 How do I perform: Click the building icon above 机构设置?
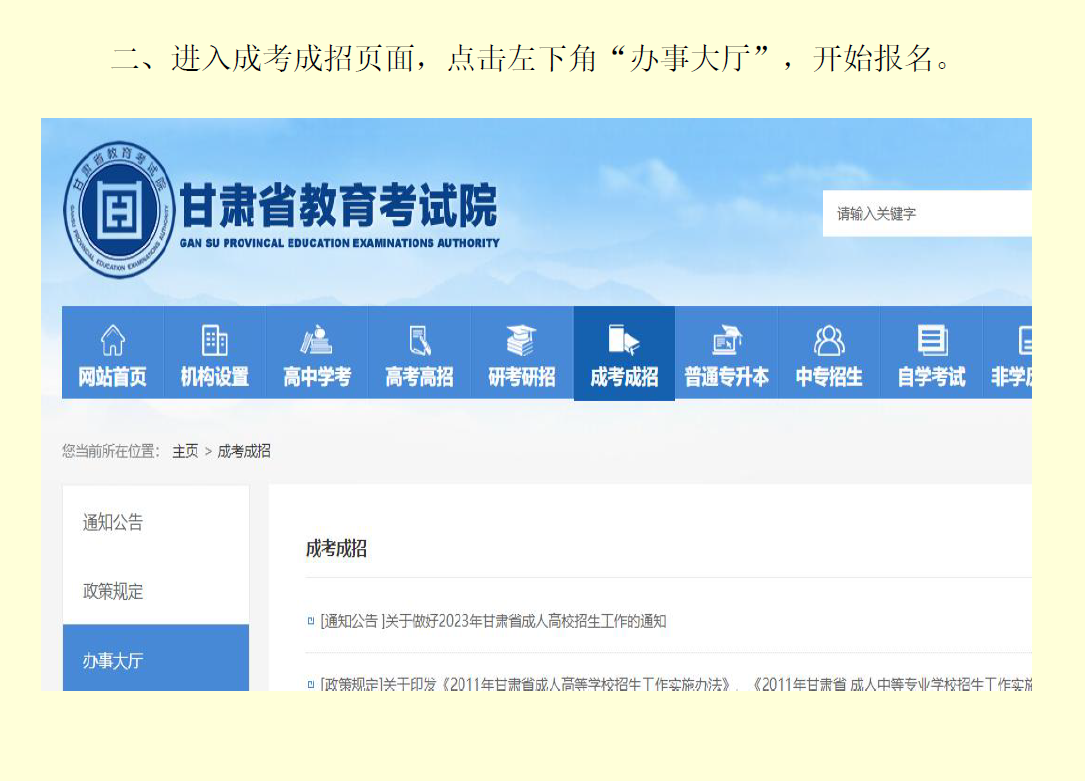pyautogui.click(x=215, y=341)
